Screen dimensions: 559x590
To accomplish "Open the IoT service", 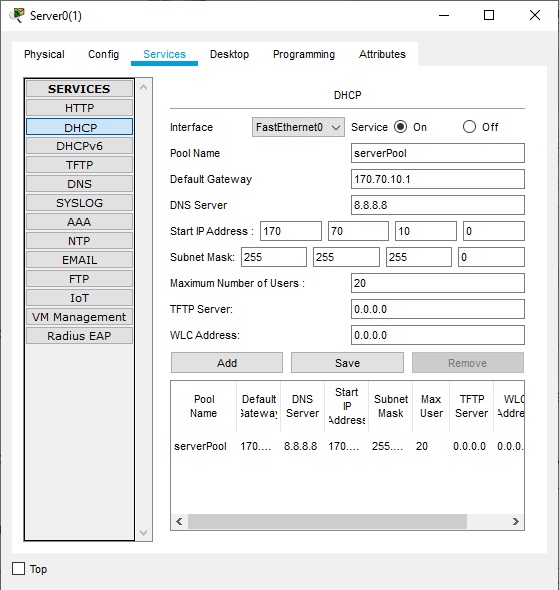I will pyautogui.click(x=79, y=298).
